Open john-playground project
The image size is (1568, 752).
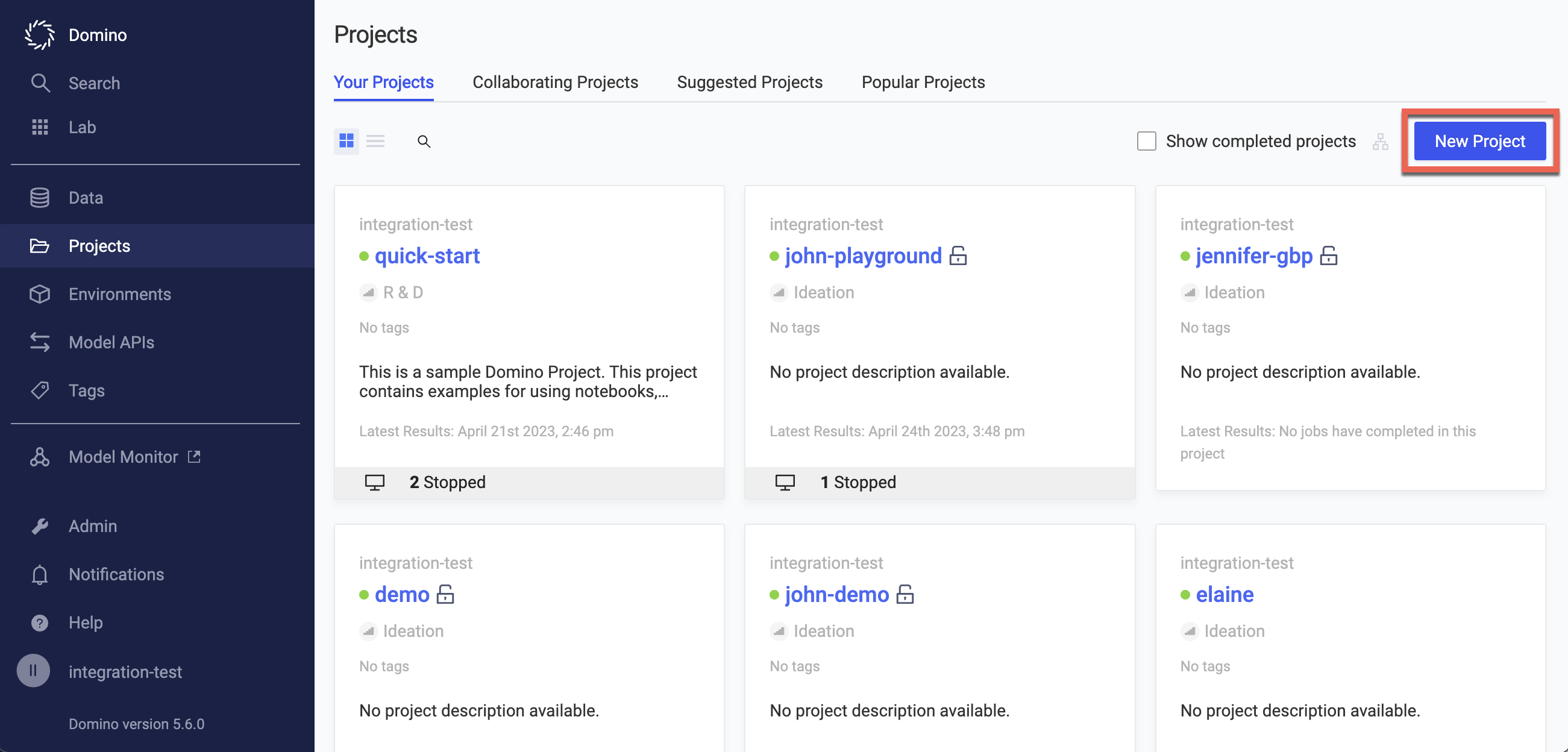coord(862,255)
